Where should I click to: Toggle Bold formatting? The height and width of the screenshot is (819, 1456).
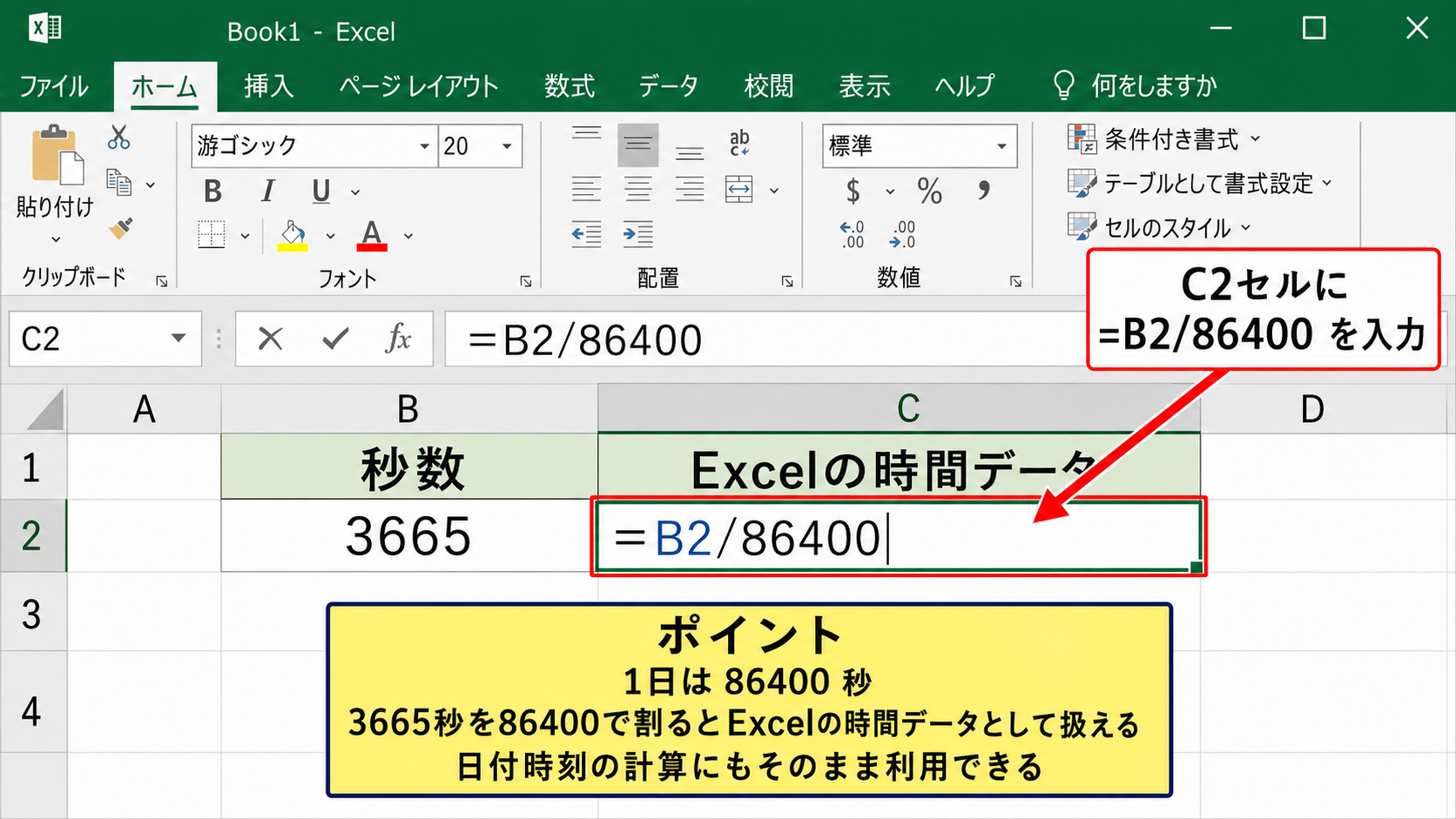point(212,191)
